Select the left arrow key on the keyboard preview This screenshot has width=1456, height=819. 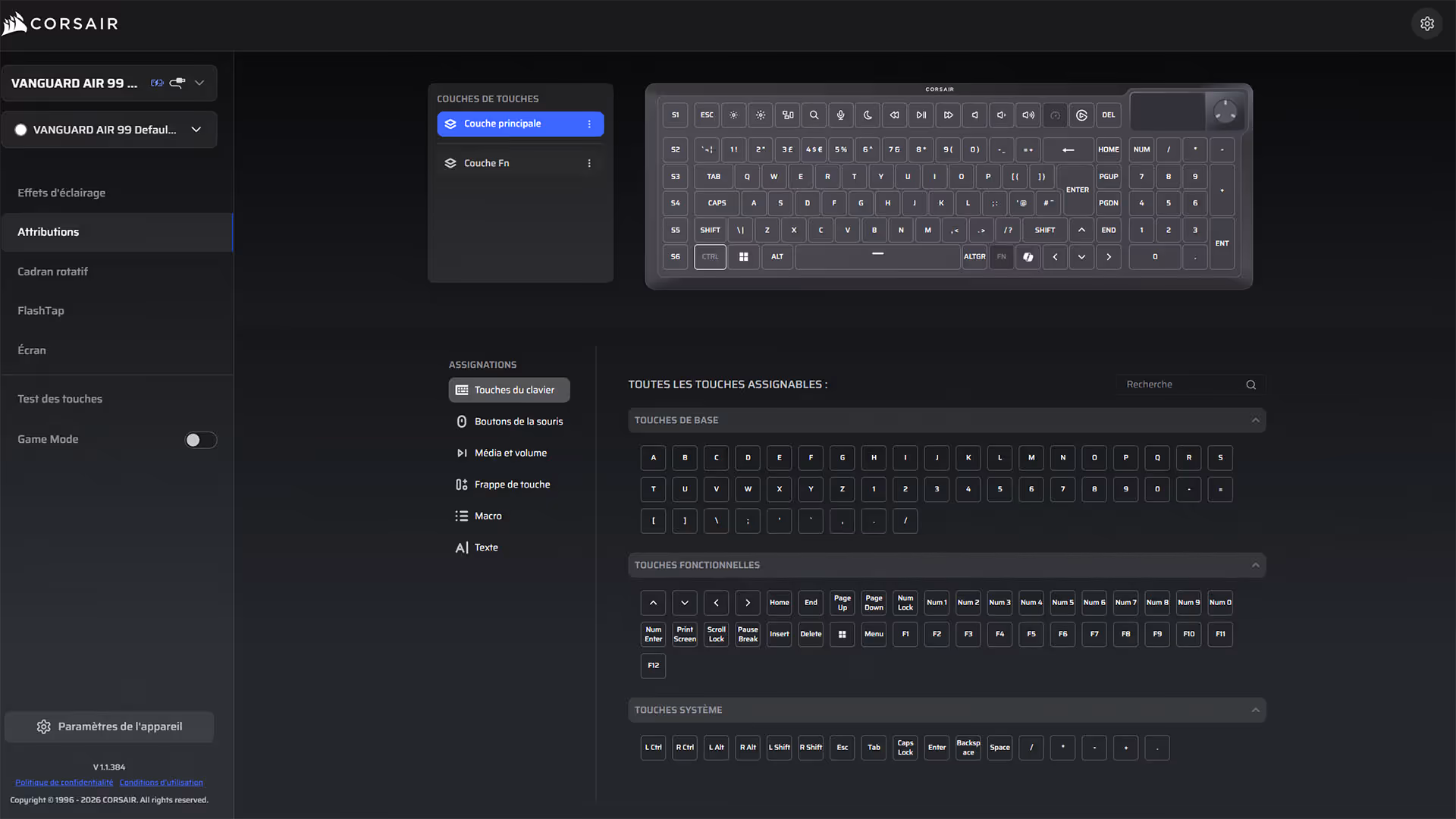[1055, 257]
